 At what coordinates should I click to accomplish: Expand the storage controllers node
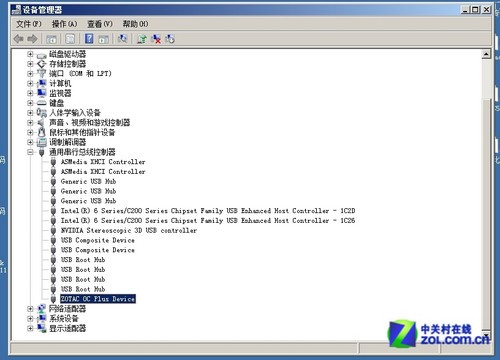tap(30, 64)
